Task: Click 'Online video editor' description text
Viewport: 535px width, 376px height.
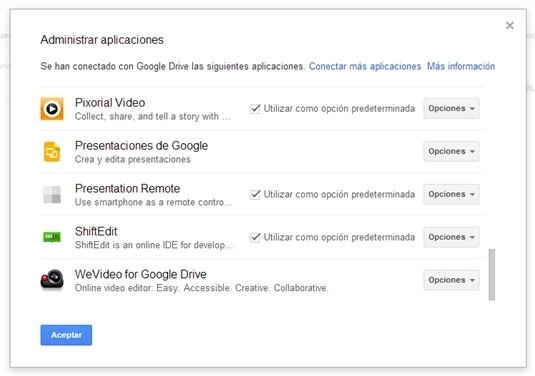Action: coord(201,288)
